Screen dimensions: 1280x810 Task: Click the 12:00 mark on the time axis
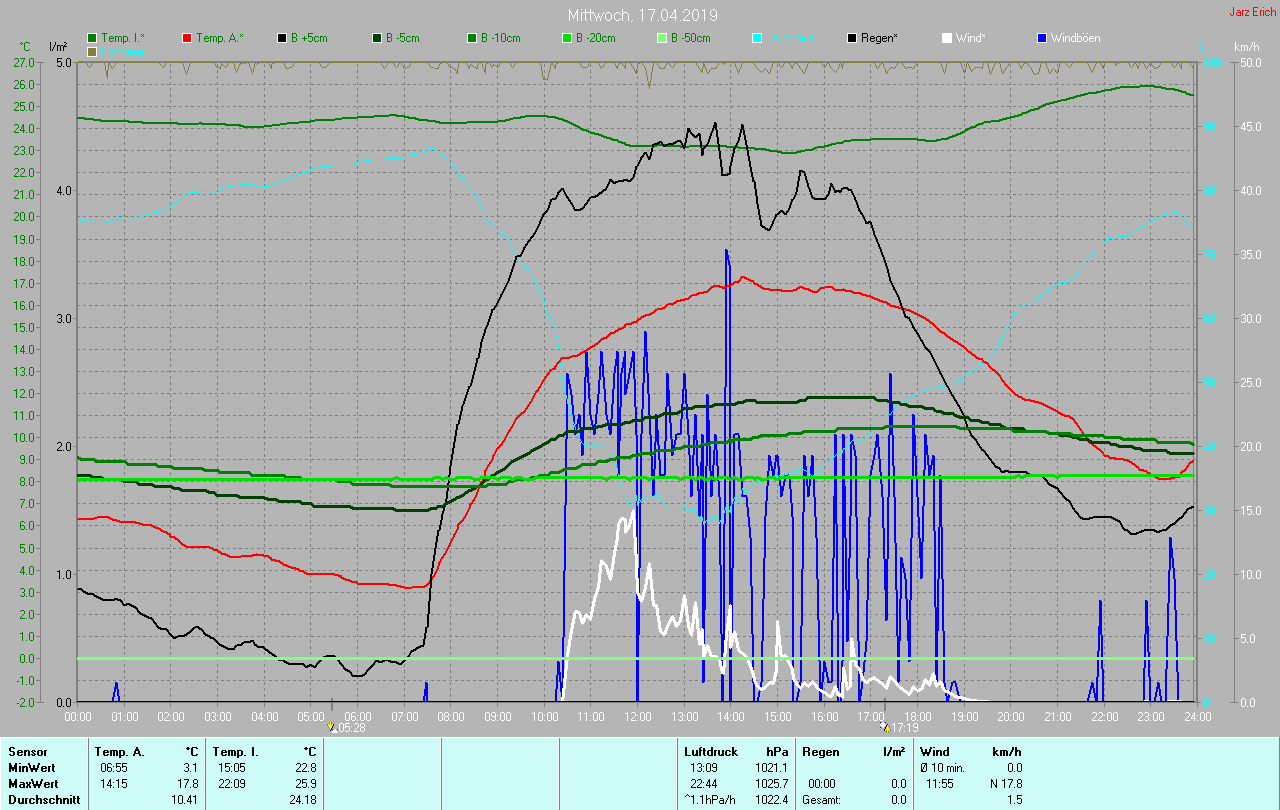(x=637, y=717)
